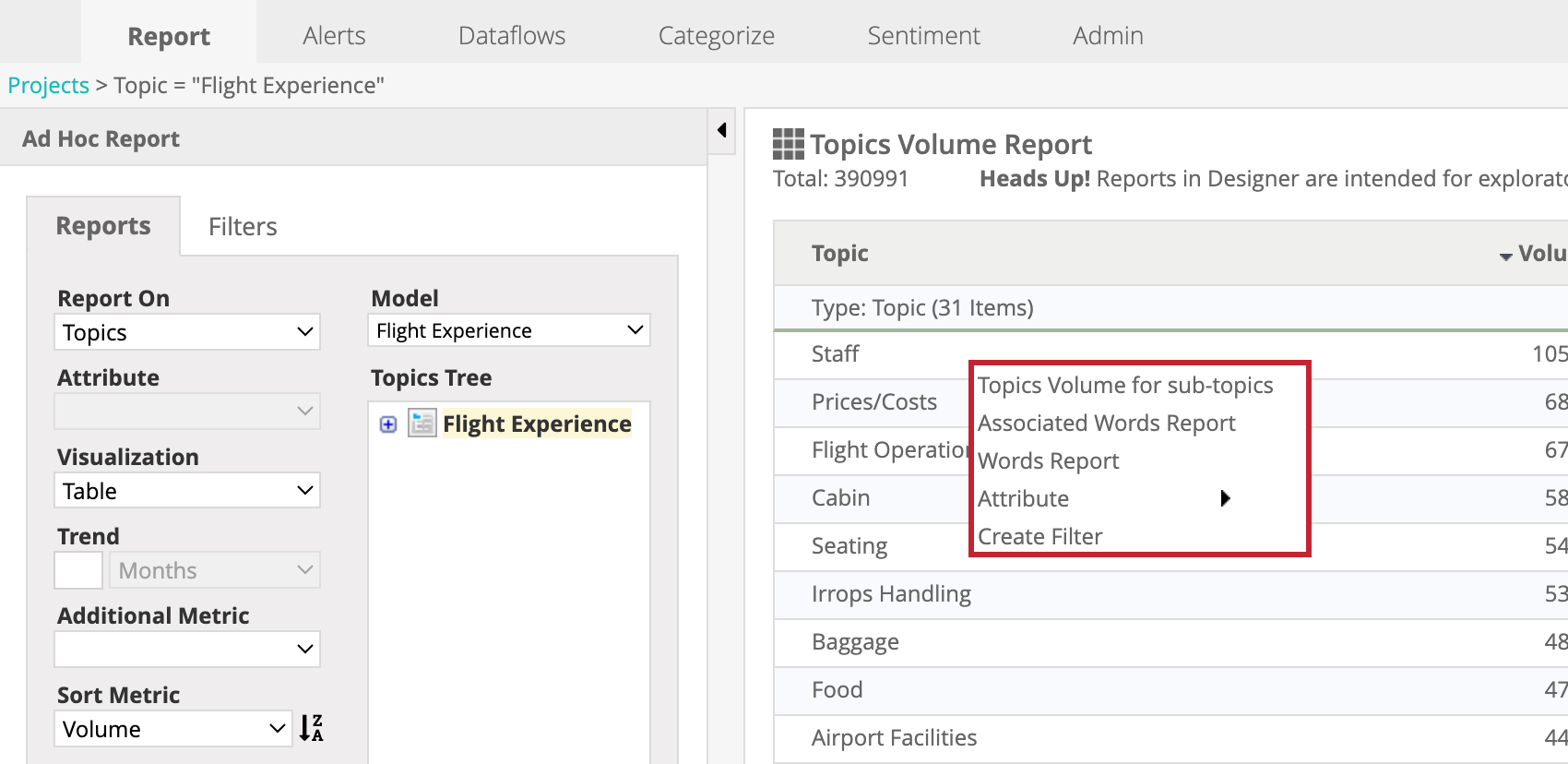Click the Volume column sort arrow
The height and width of the screenshot is (764, 1568).
1505,256
